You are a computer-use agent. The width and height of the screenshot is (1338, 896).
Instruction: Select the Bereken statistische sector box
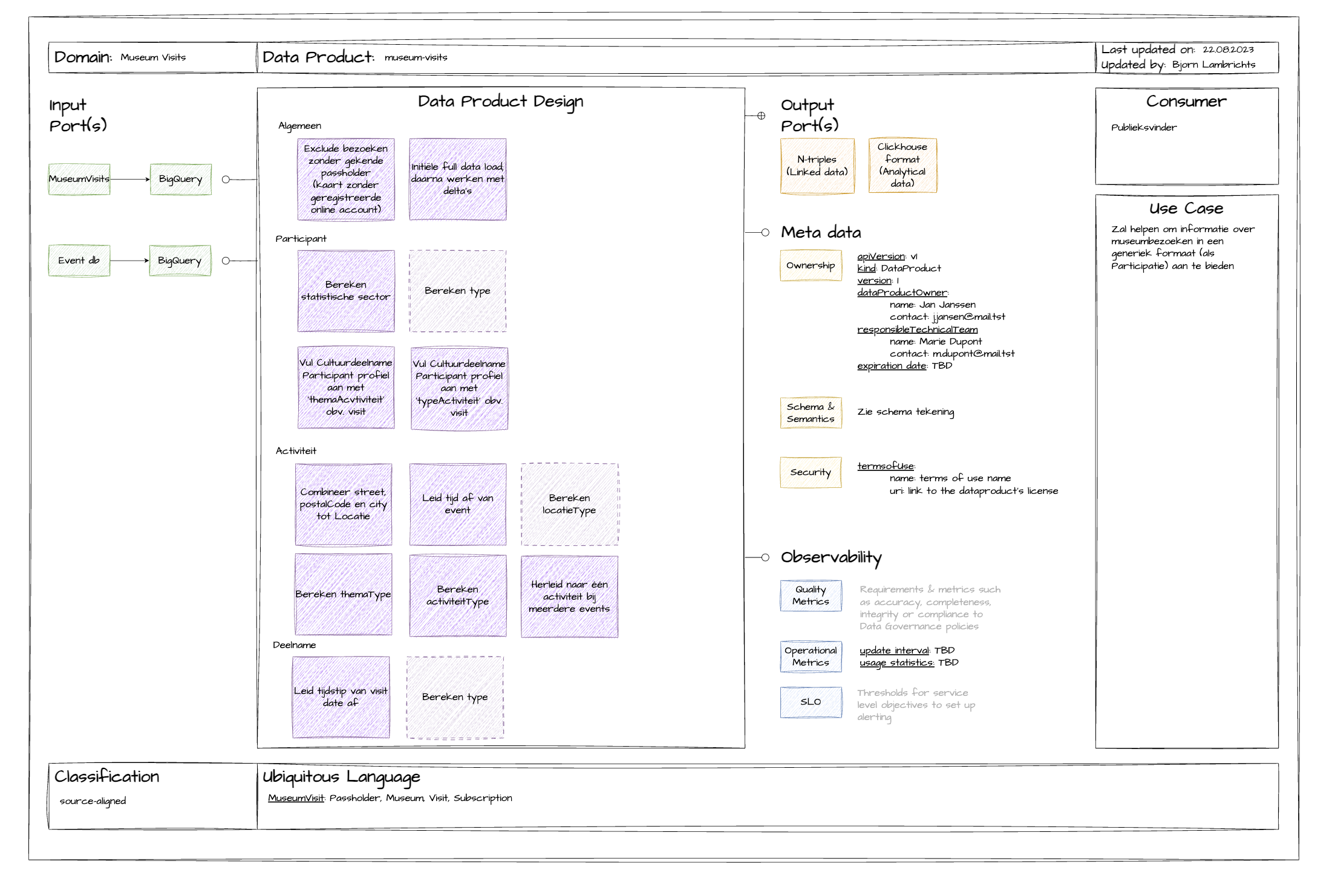pyautogui.click(x=346, y=291)
